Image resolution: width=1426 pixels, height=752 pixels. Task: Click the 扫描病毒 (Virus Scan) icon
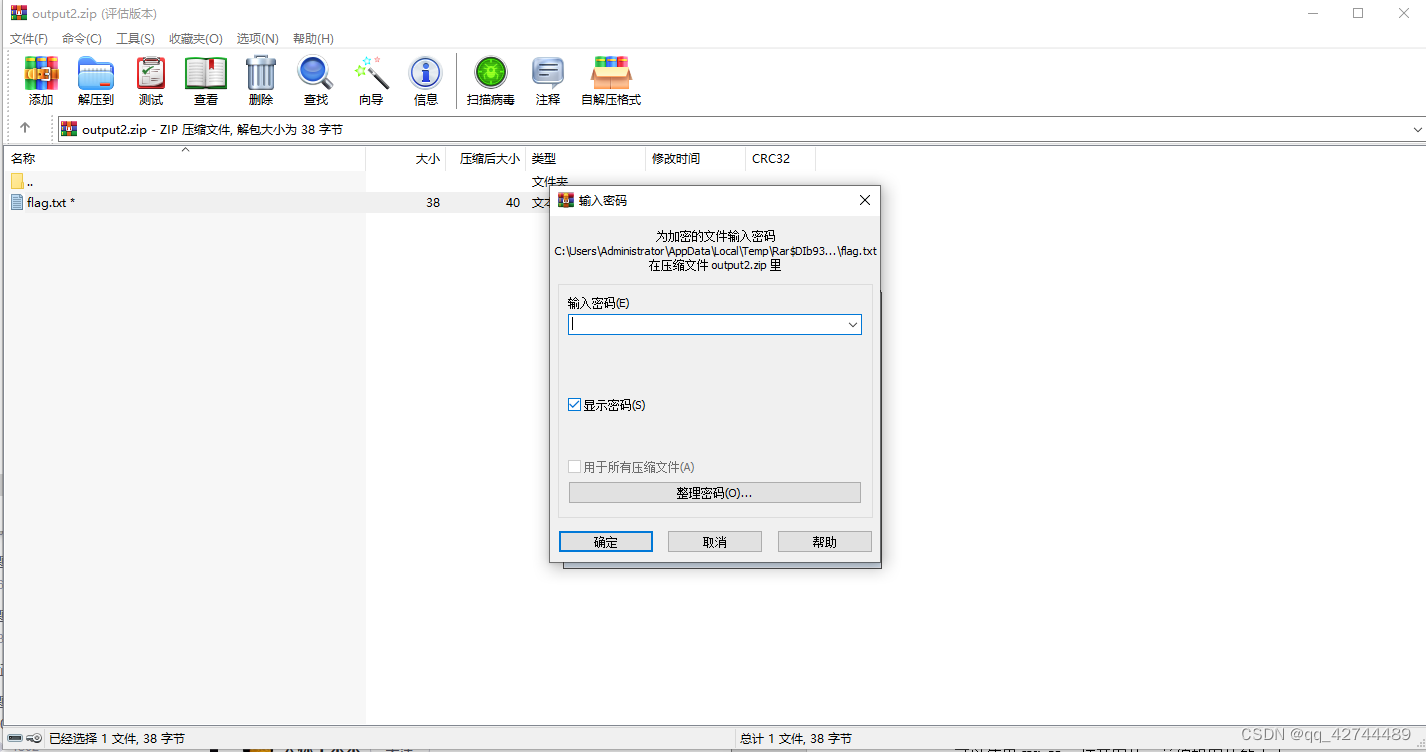point(490,80)
